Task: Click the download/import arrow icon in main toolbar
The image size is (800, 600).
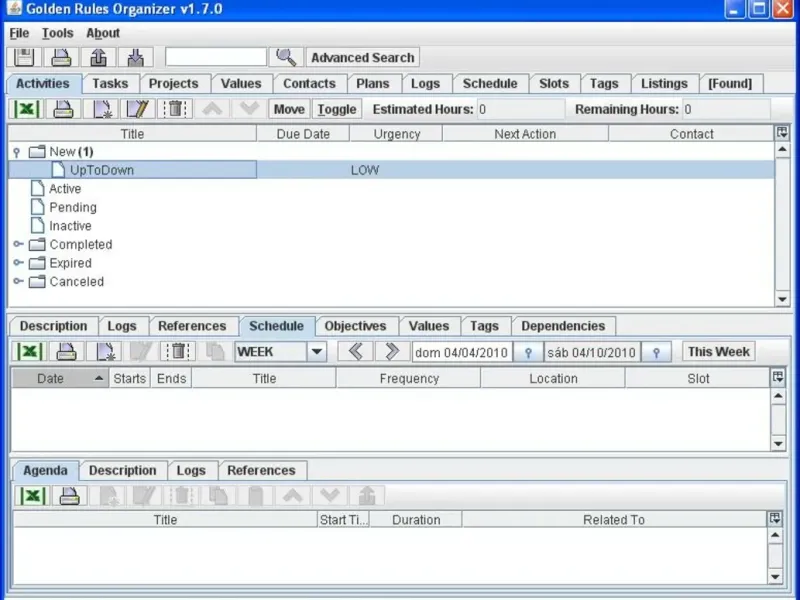Action: (136, 57)
